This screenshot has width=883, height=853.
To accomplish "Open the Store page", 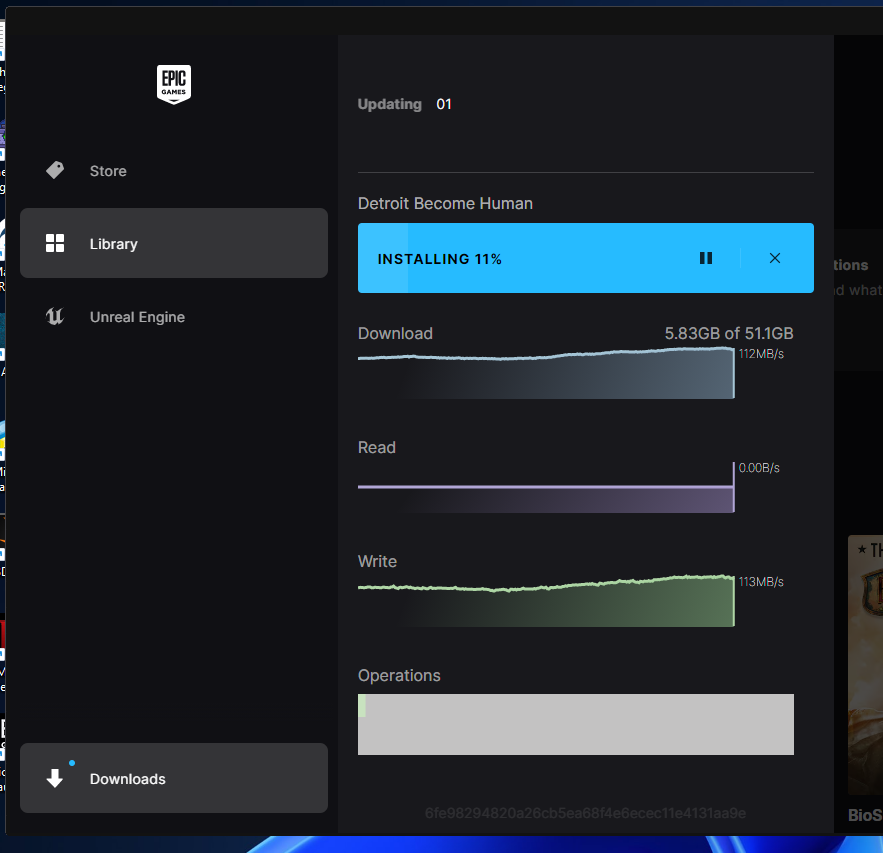I will point(173,171).
